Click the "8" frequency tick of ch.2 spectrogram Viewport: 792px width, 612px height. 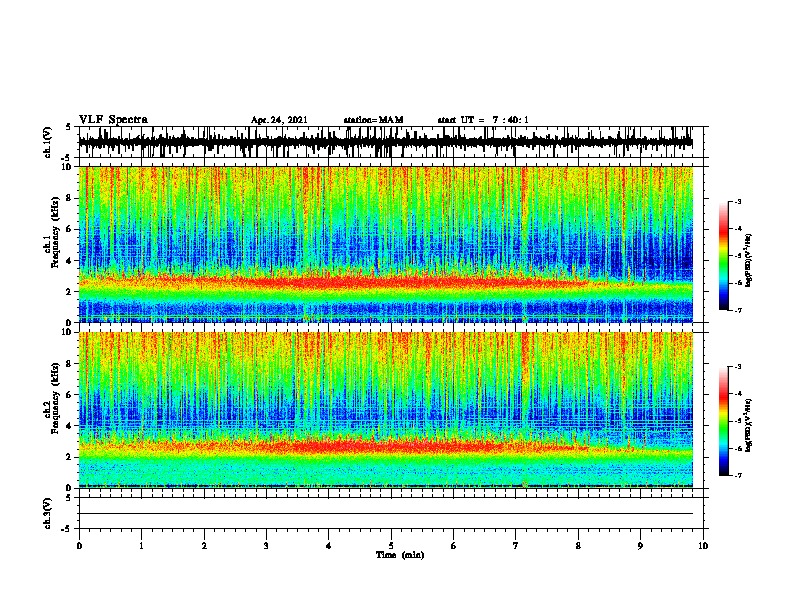tap(71, 364)
